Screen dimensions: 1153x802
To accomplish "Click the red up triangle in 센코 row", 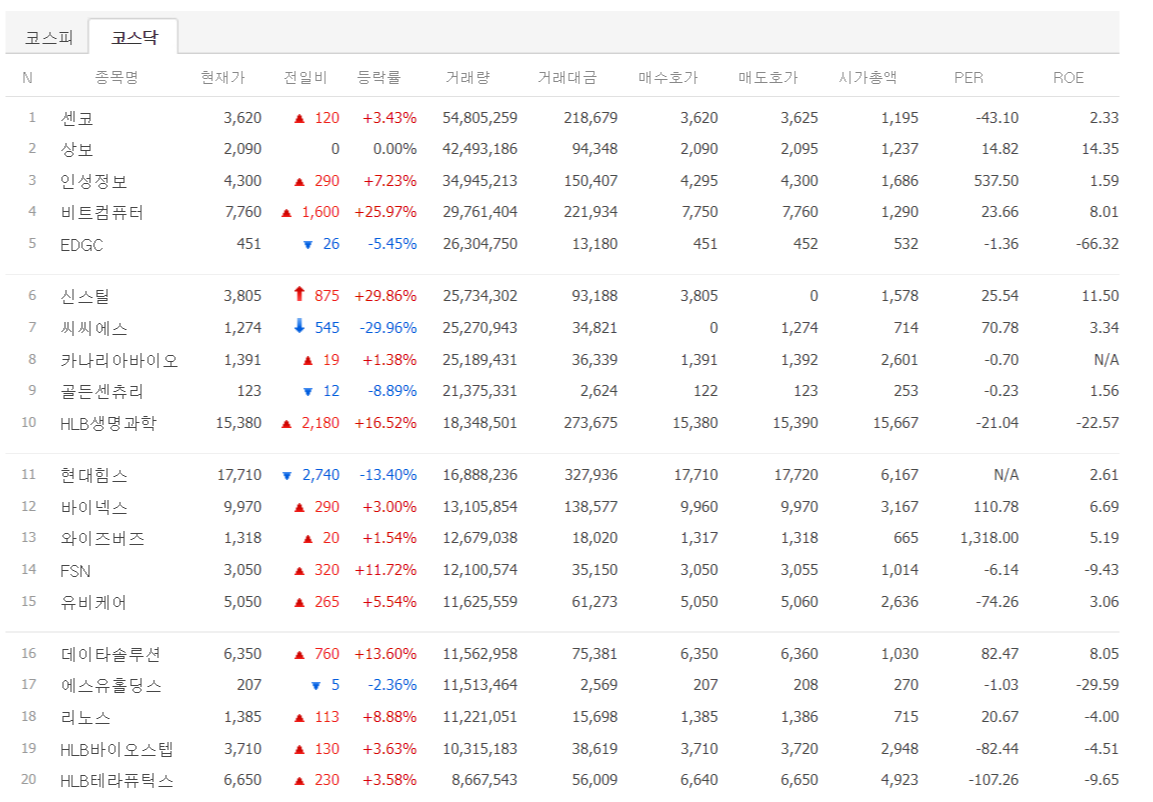I will 299,118.
